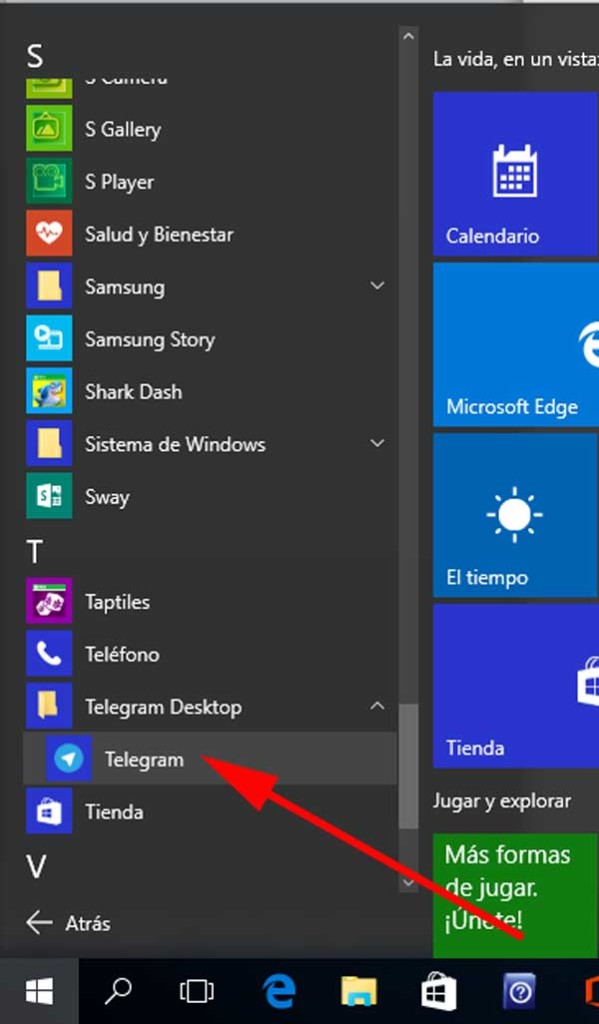
Task: Open the S Gallery app icon
Action: (49, 129)
